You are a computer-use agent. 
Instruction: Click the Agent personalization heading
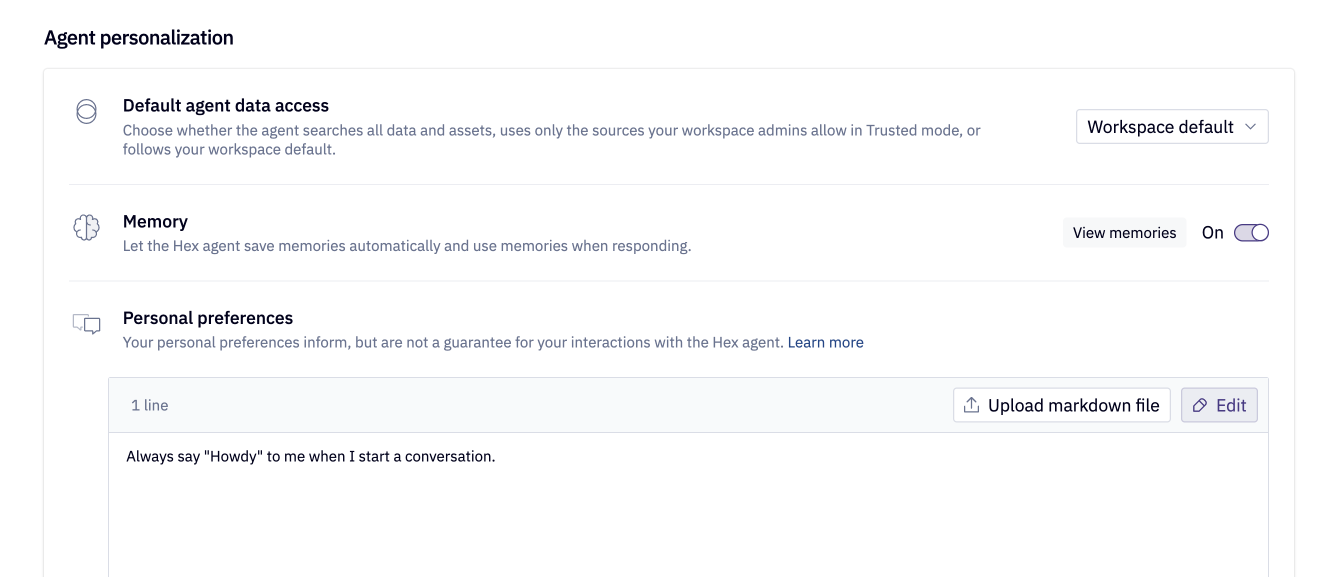(x=139, y=38)
